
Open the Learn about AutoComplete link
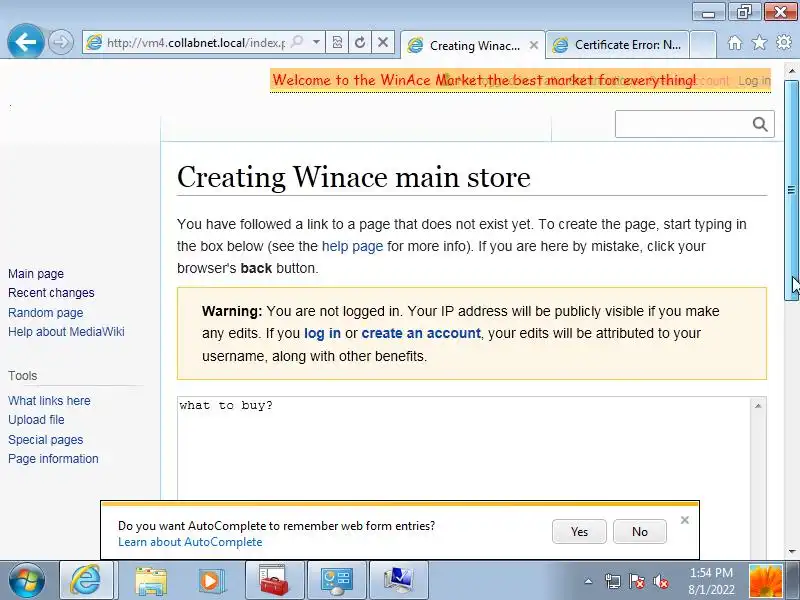pos(190,542)
